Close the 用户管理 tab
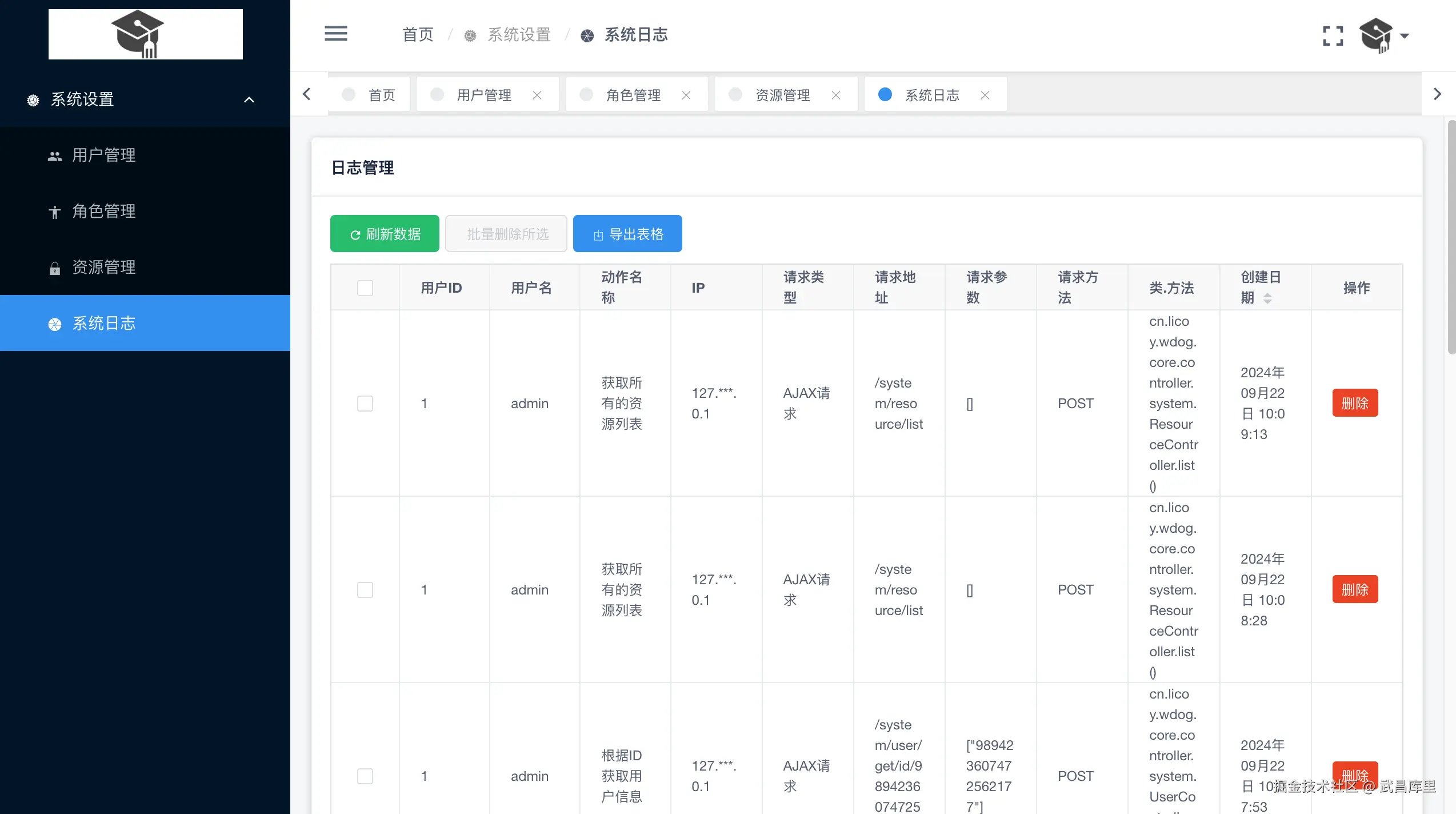This screenshot has width=1456, height=814. point(537,95)
